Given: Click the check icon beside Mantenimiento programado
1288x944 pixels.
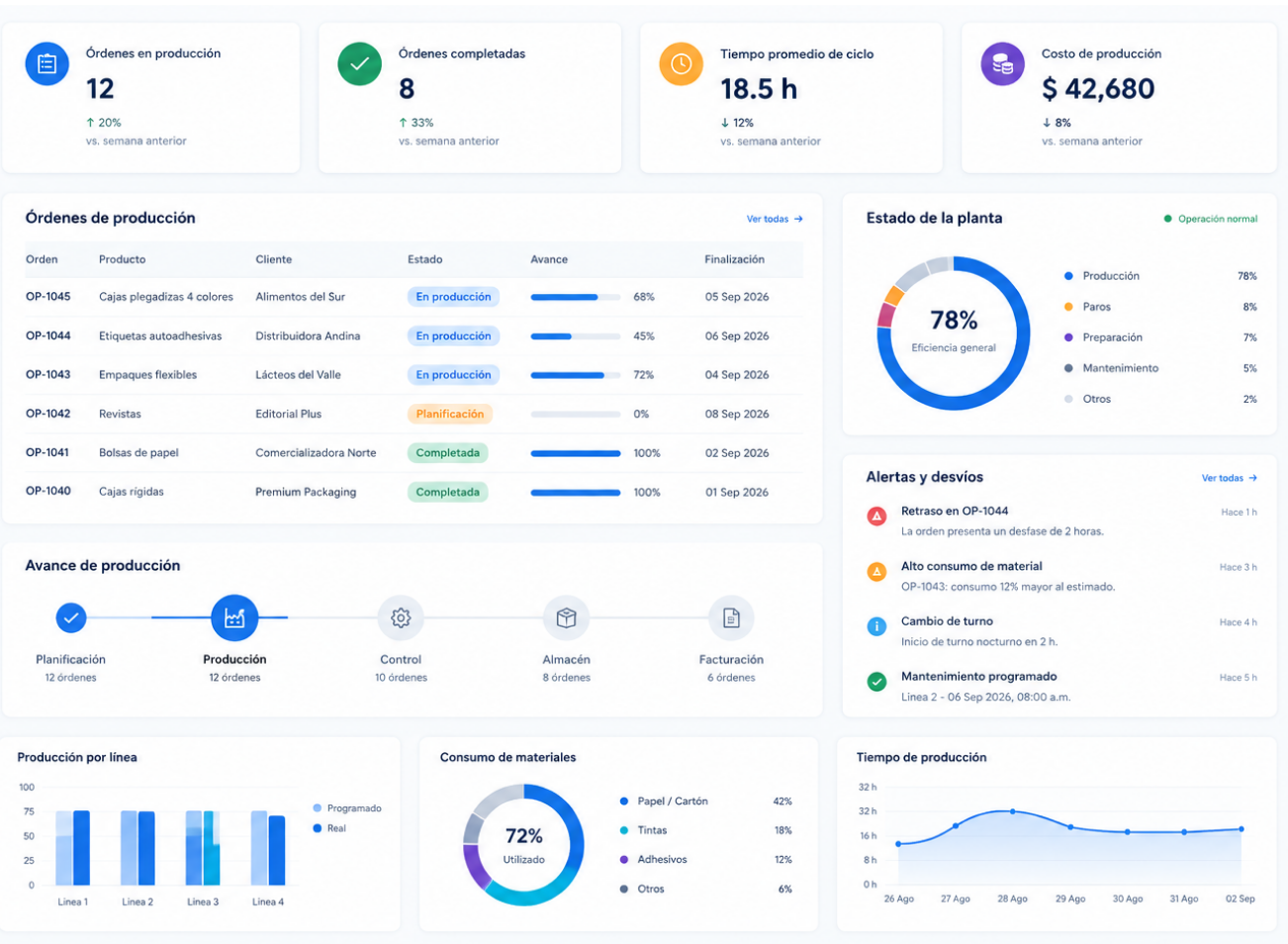Looking at the screenshot, I should click(x=876, y=682).
